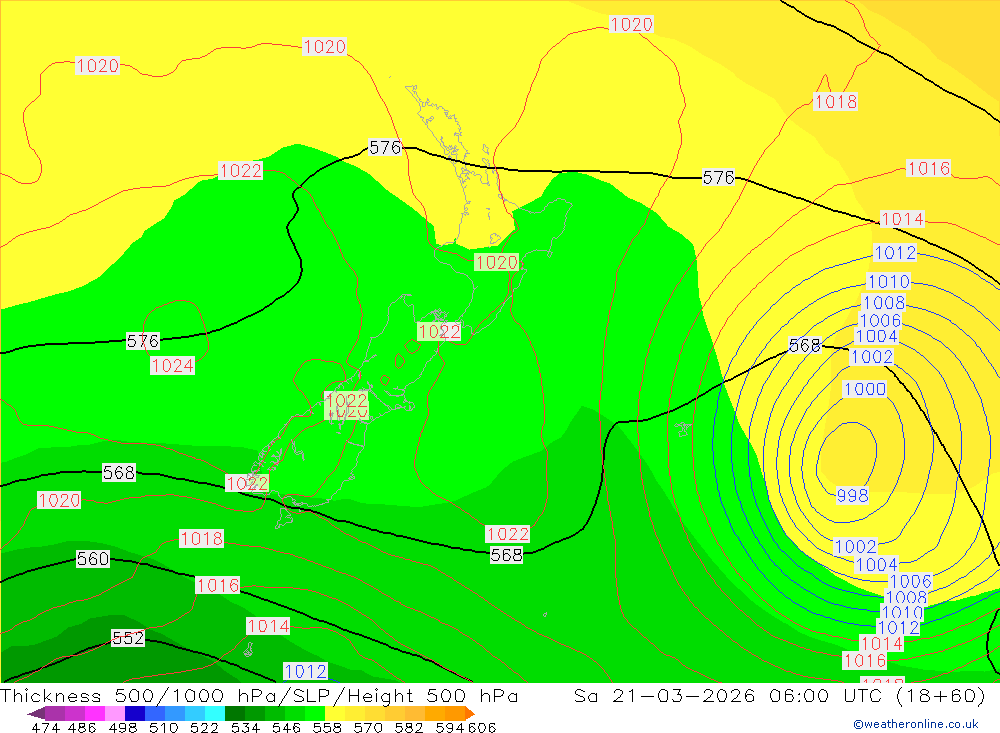Click legend value 510
The width and height of the screenshot is (1000, 733).
pos(163,727)
